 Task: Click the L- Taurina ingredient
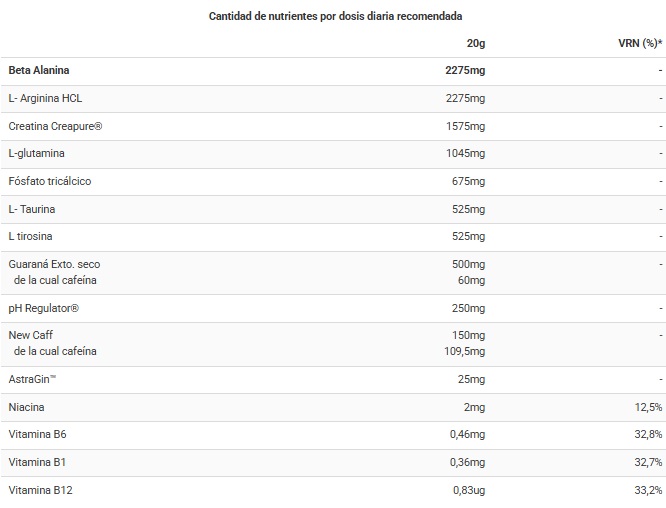coord(32,209)
